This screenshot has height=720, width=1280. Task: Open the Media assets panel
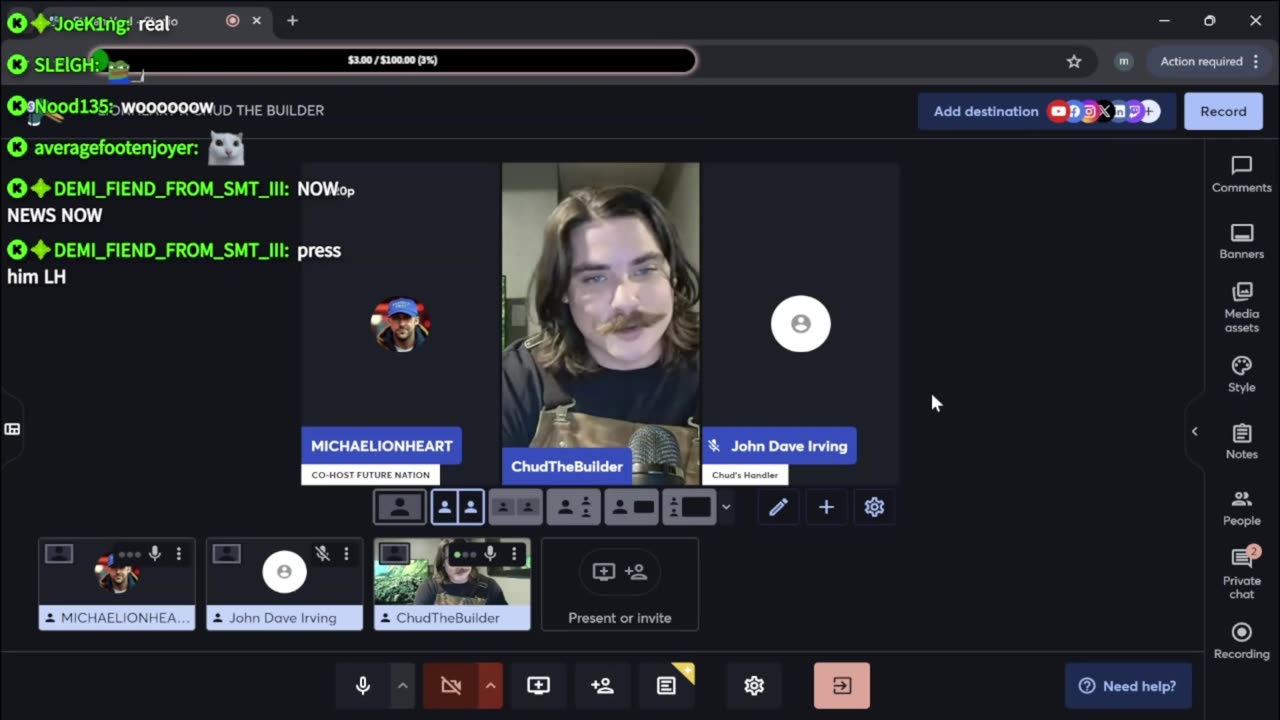tap(1241, 307)
